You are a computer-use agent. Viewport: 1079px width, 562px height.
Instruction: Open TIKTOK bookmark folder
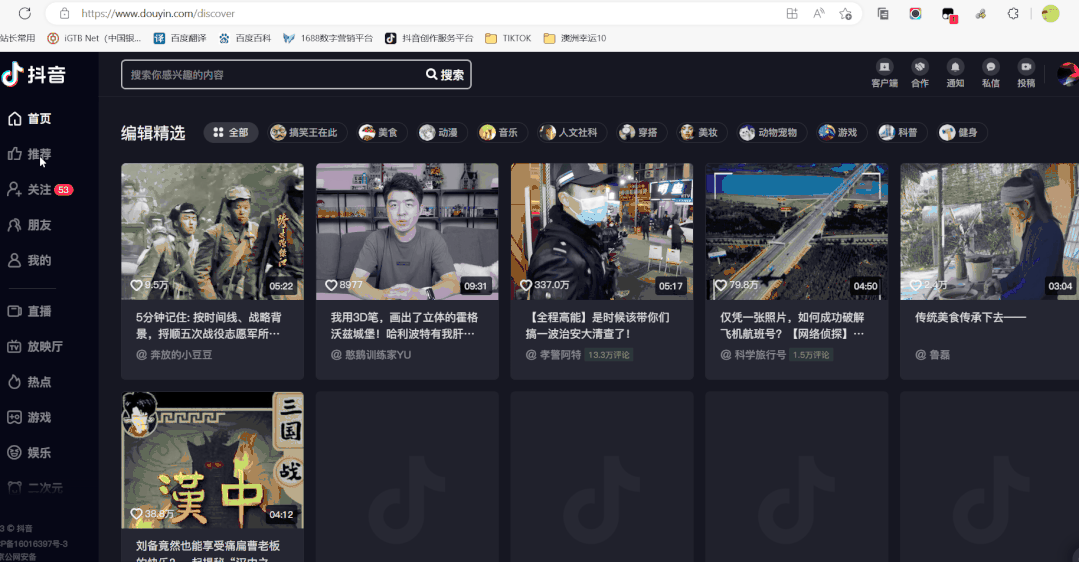[509, 39]
